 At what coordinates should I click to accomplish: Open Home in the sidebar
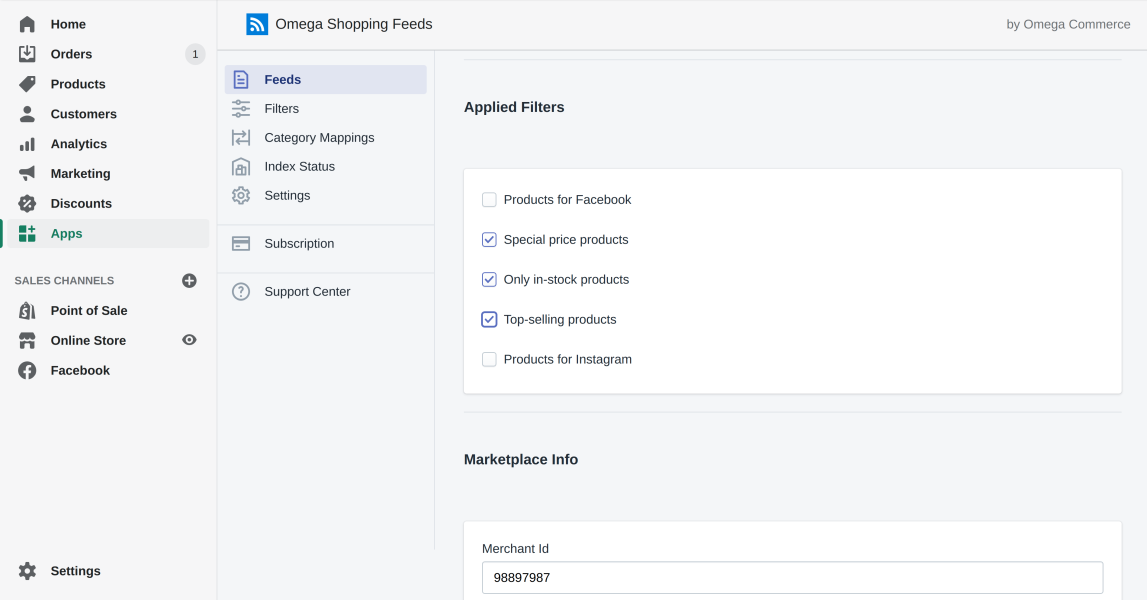(x=68, y=24)
